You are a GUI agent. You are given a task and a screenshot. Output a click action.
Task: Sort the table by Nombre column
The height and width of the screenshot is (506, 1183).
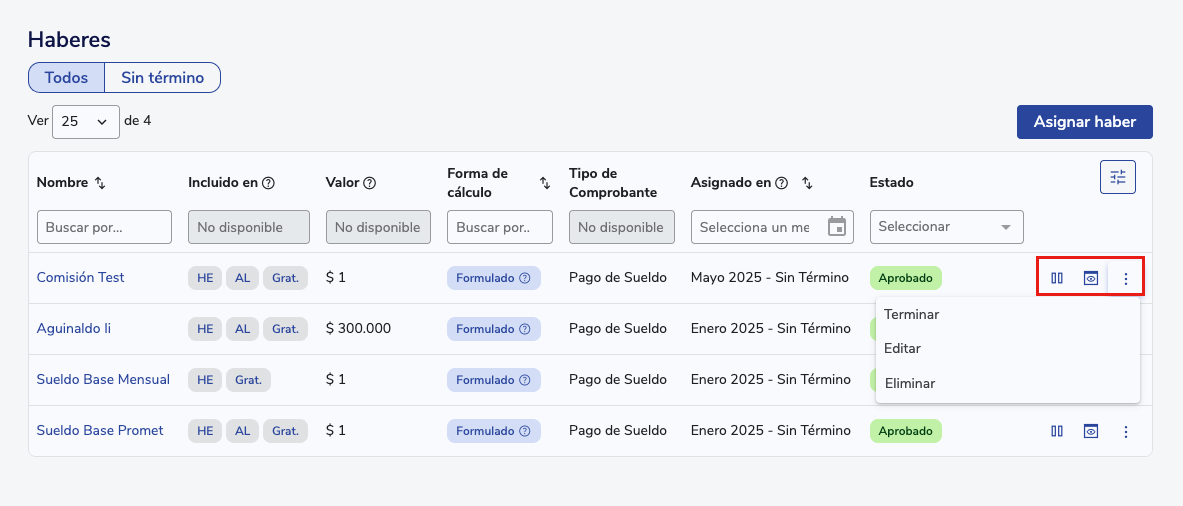click(x=100, y=183)
